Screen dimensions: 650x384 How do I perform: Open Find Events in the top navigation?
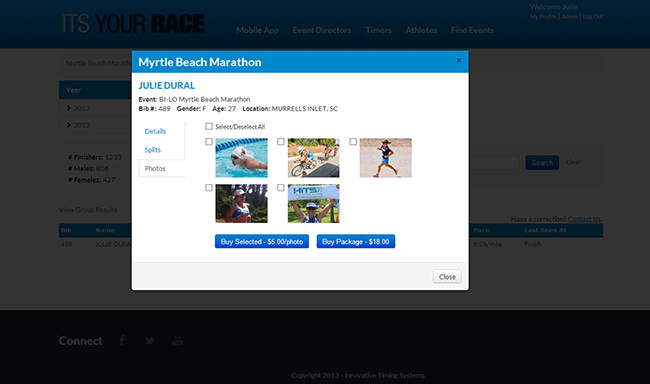(472, 30)
